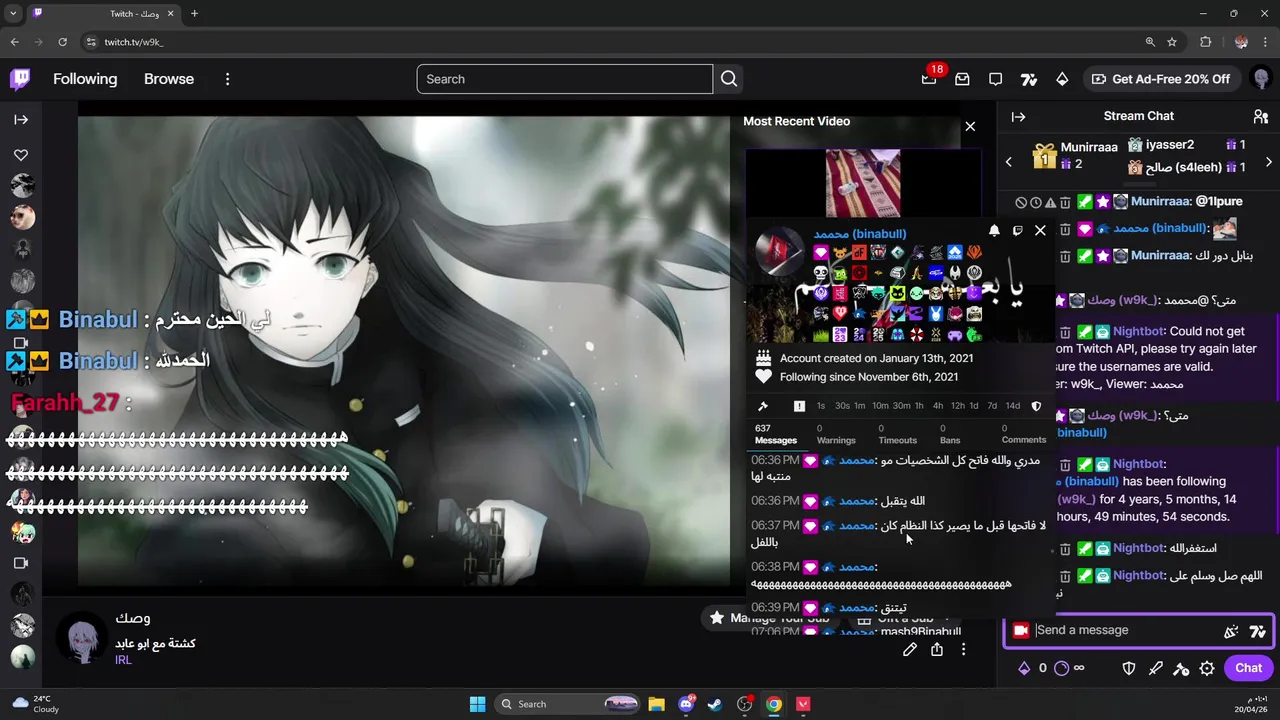This screenshot has width=1280, height=720.
Task: Open Steam from the taskbar
Action: tap(715, 704)
